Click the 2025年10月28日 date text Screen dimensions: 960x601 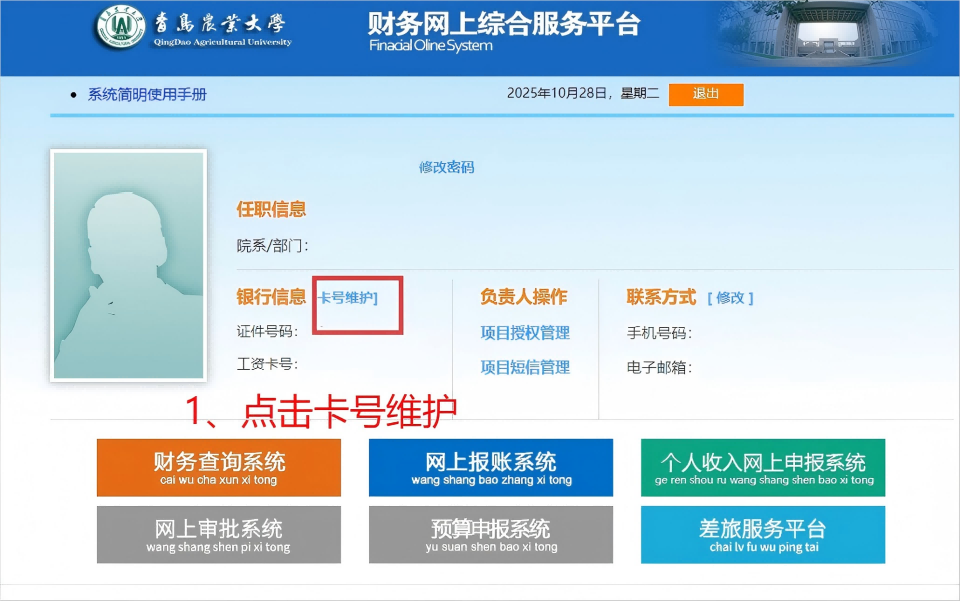(x=557, y=94)
